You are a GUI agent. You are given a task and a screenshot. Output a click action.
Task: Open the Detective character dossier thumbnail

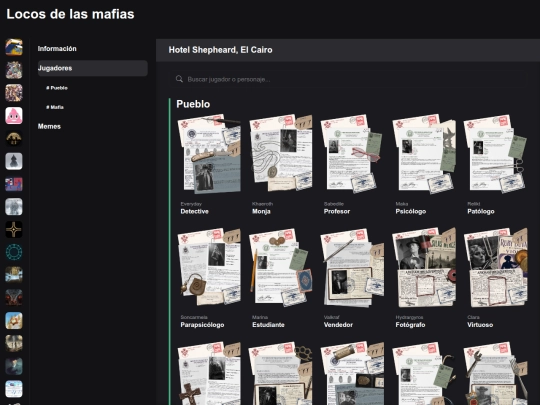(x=209, y=154)
